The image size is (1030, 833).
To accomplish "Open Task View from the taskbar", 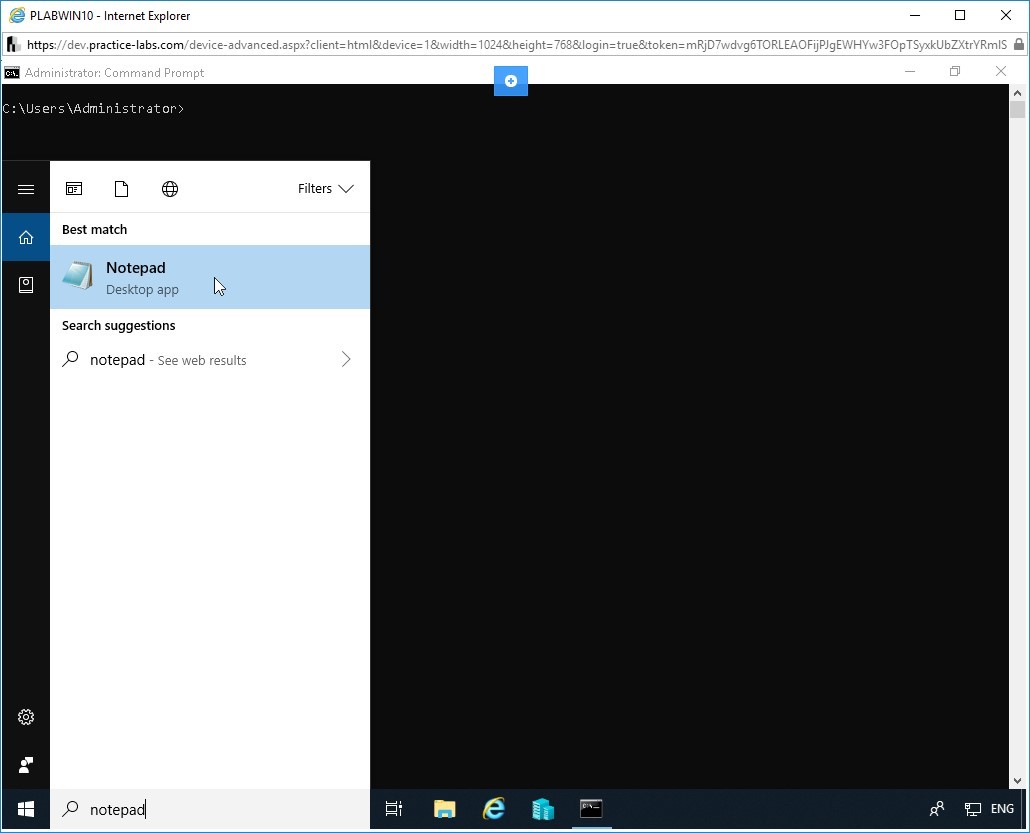I will (393, 809).
